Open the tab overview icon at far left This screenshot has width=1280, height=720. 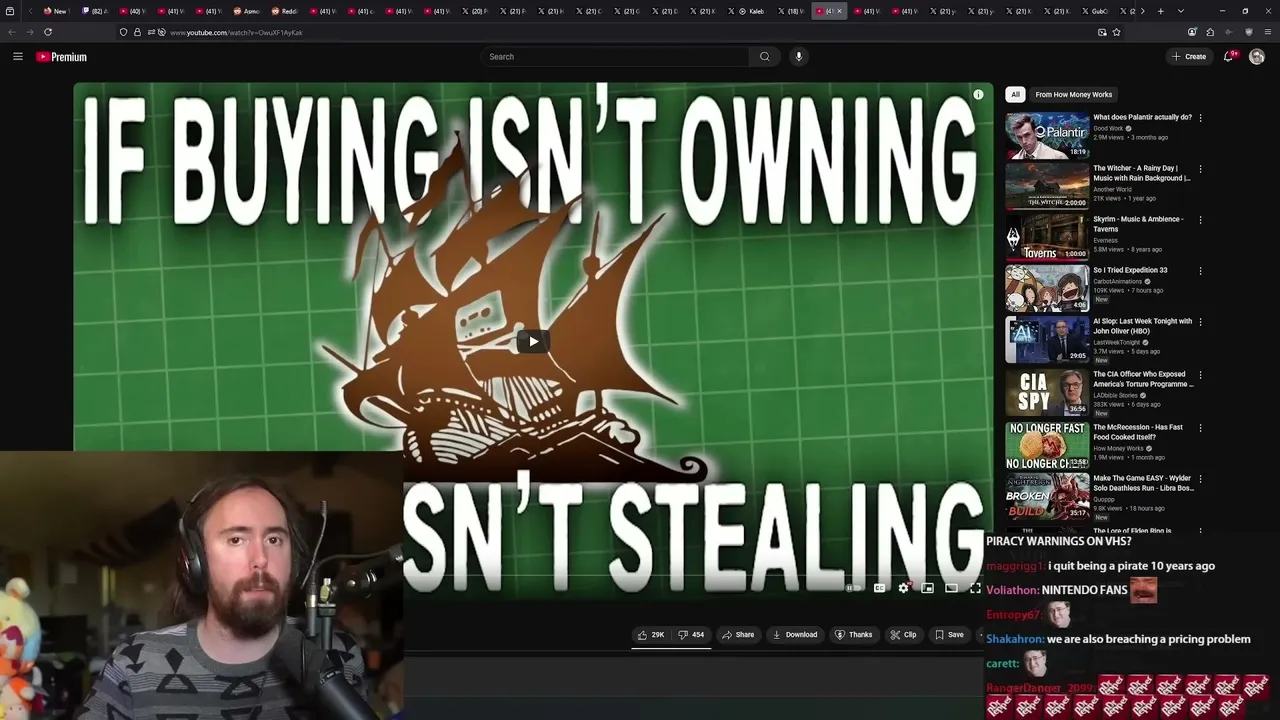click(x=10, y=11)
